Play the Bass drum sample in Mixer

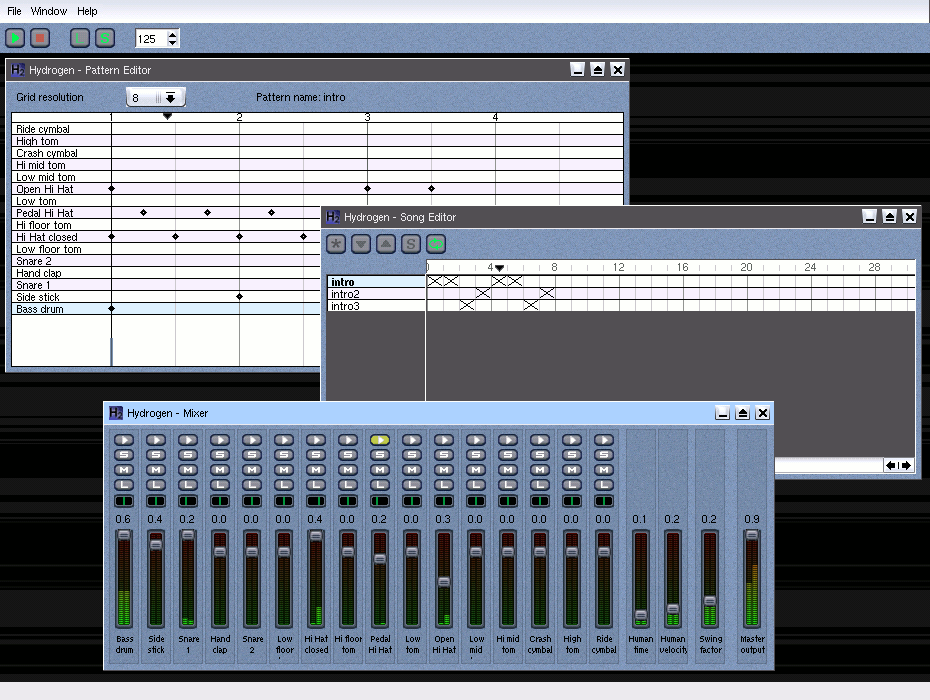[124, 440]
